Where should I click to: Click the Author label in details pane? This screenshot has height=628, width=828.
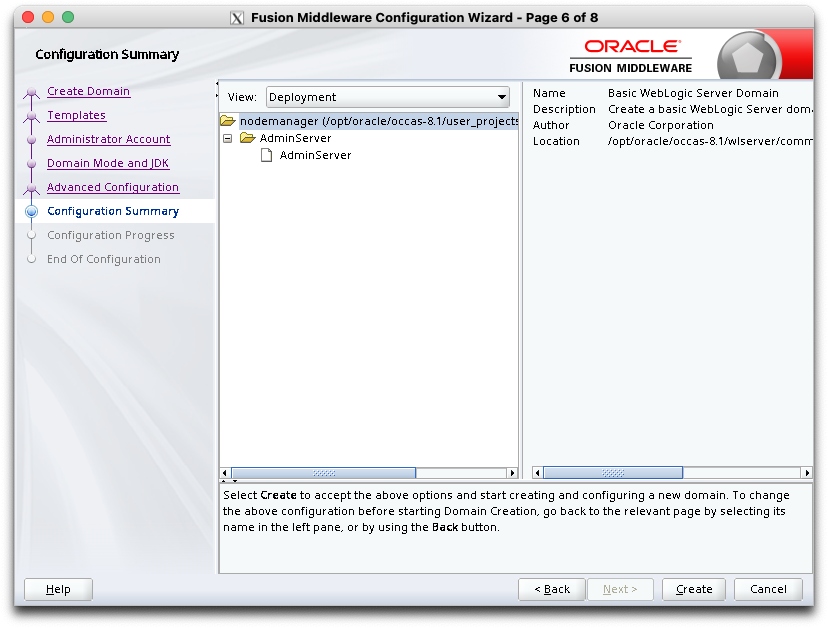(551, 125)
